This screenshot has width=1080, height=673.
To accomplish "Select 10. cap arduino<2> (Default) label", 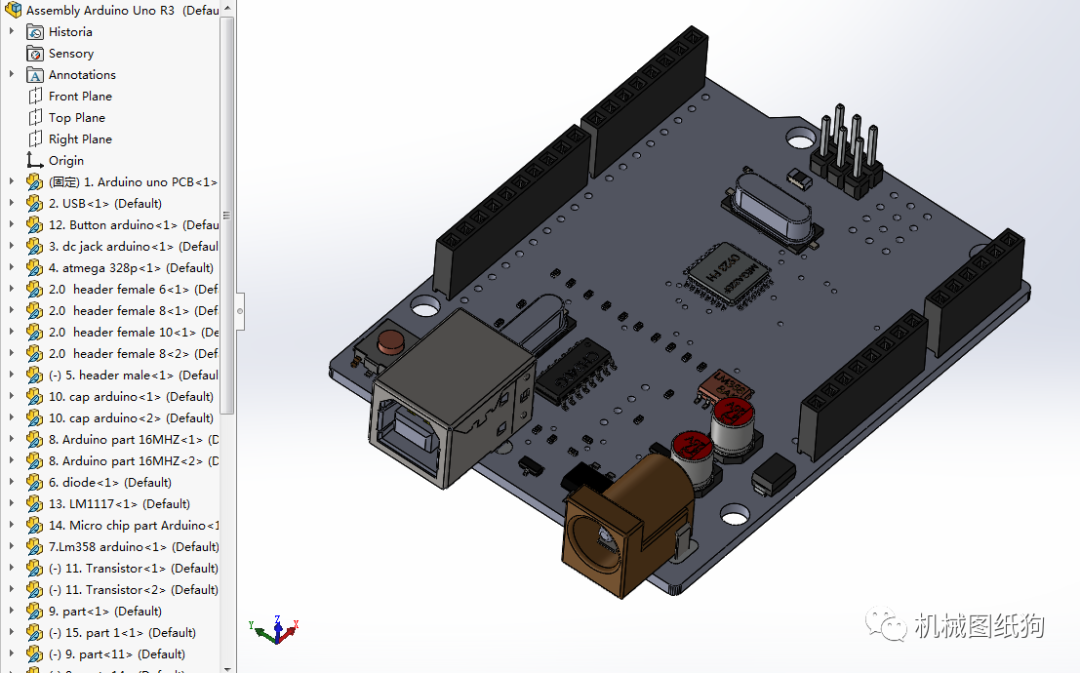I will click(131, 418).
